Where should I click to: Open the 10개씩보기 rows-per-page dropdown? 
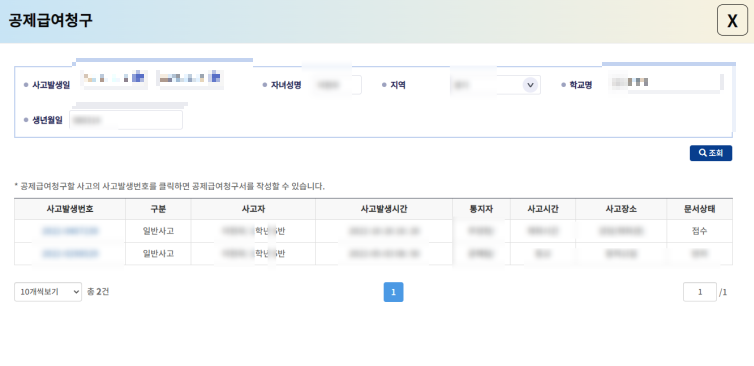point(48,292)
